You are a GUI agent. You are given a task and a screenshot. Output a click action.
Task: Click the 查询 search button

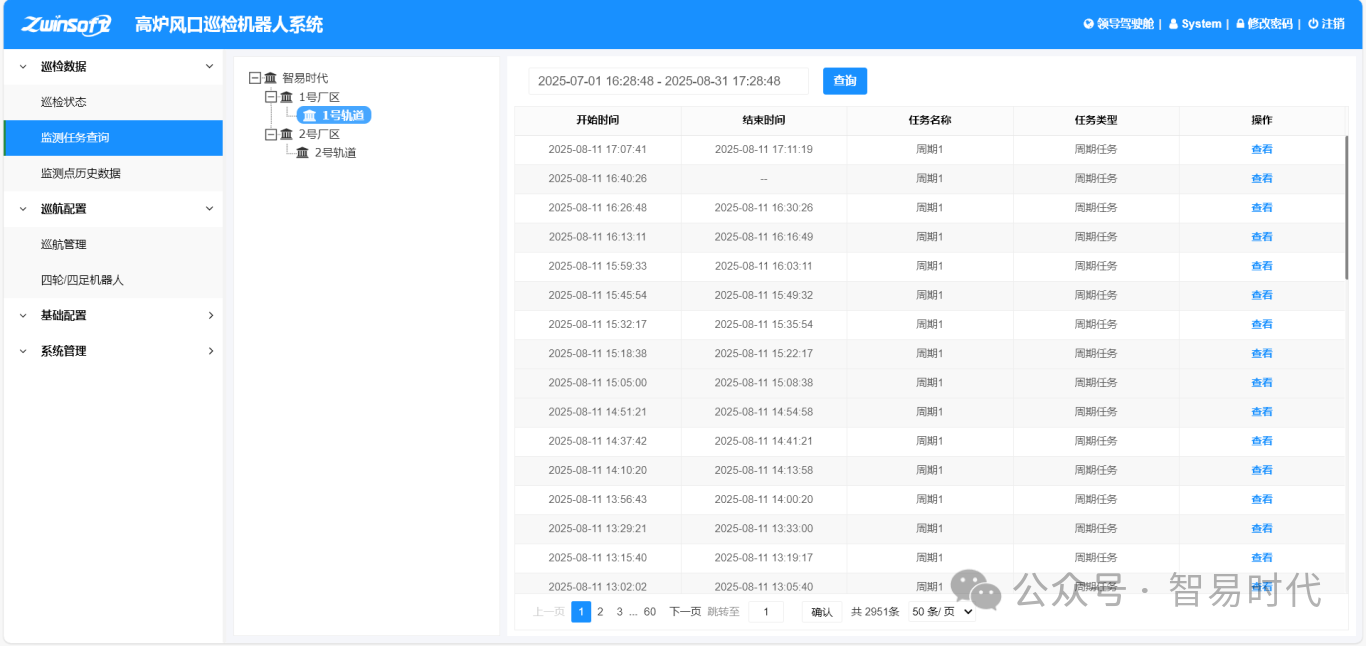[x=845, y=81]
